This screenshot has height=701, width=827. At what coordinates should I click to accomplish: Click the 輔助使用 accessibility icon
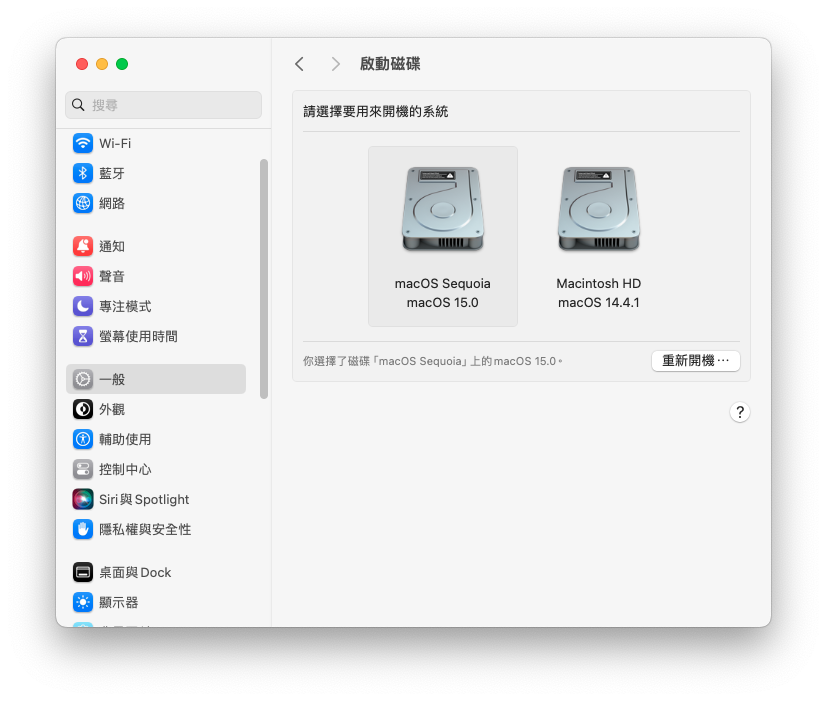click(83, 439)
